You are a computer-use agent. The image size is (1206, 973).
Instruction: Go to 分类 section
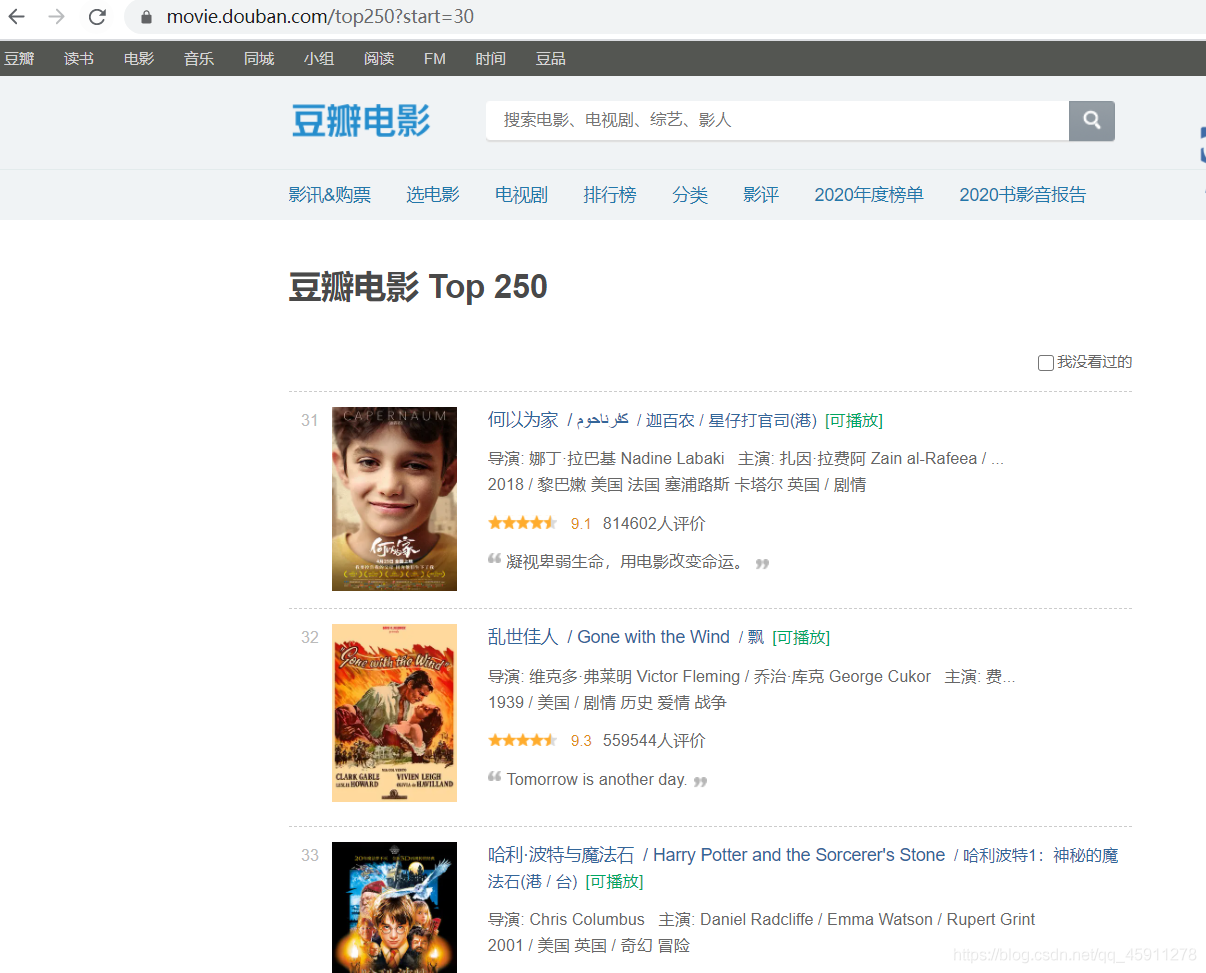click(x=690, y=195)
